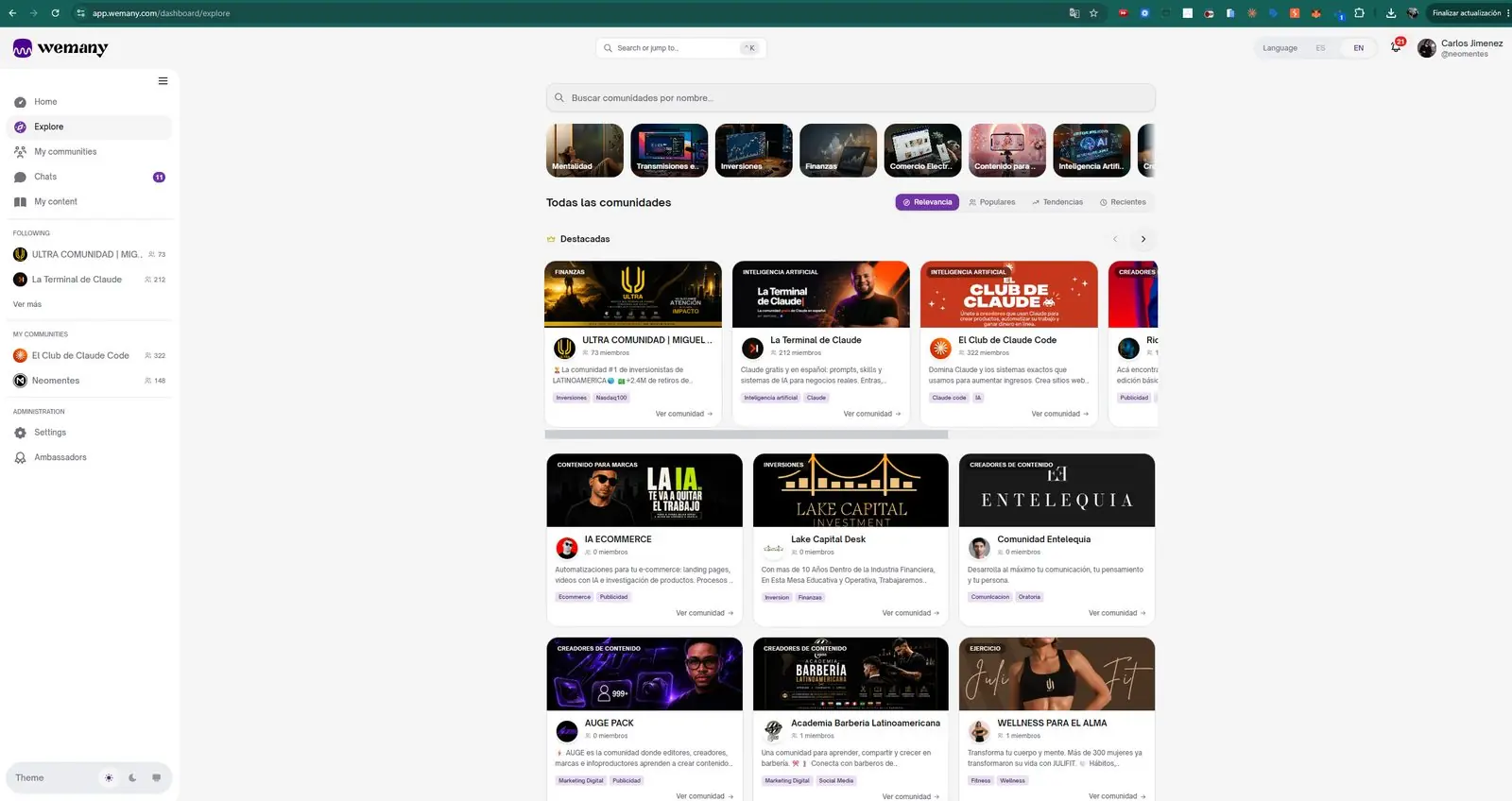Select Mentalidad category thumbnail
The width and height of the screenshot is (1512, 801).
(585, 150)
